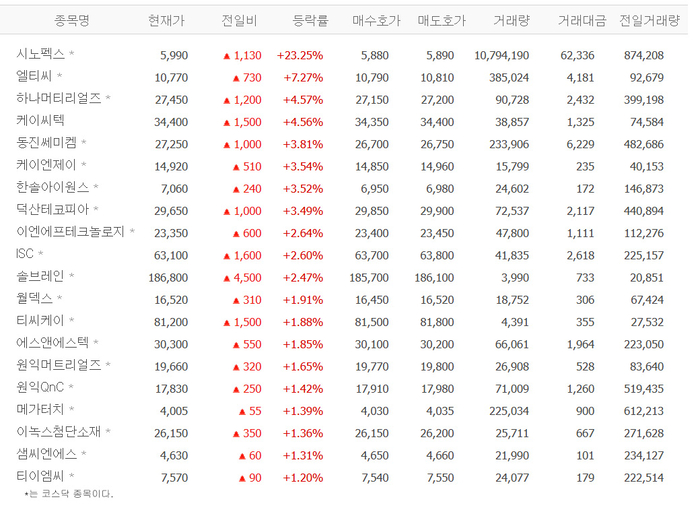
Task: Select the stock name 샘씨엔에스
Action: pos(47,454)
